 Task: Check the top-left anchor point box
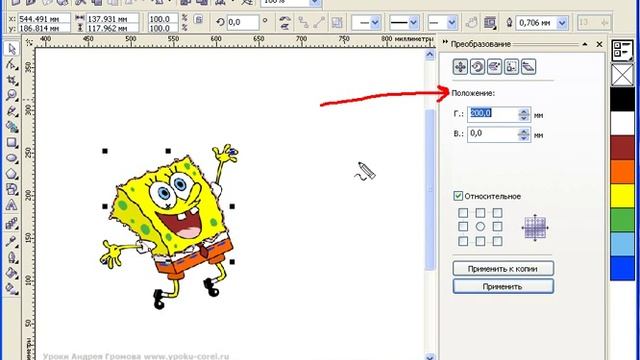[x=463, y=213]
